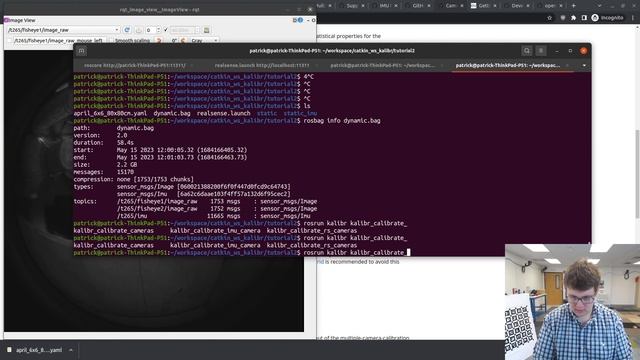This screenshot has width=640, height=360.
Task: Click kalibr_calibrate_imu_camera in the last completion list
Action: 215,245
